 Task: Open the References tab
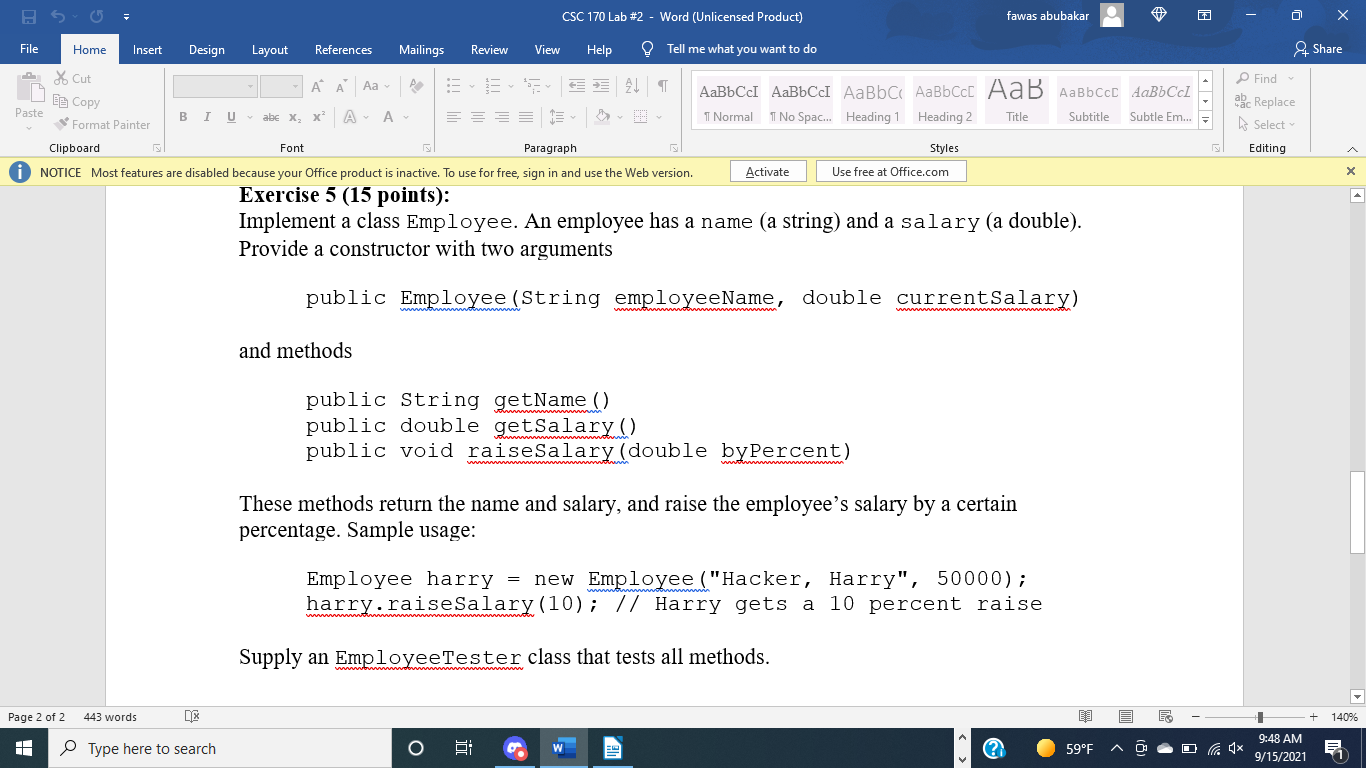coord(343,48)
